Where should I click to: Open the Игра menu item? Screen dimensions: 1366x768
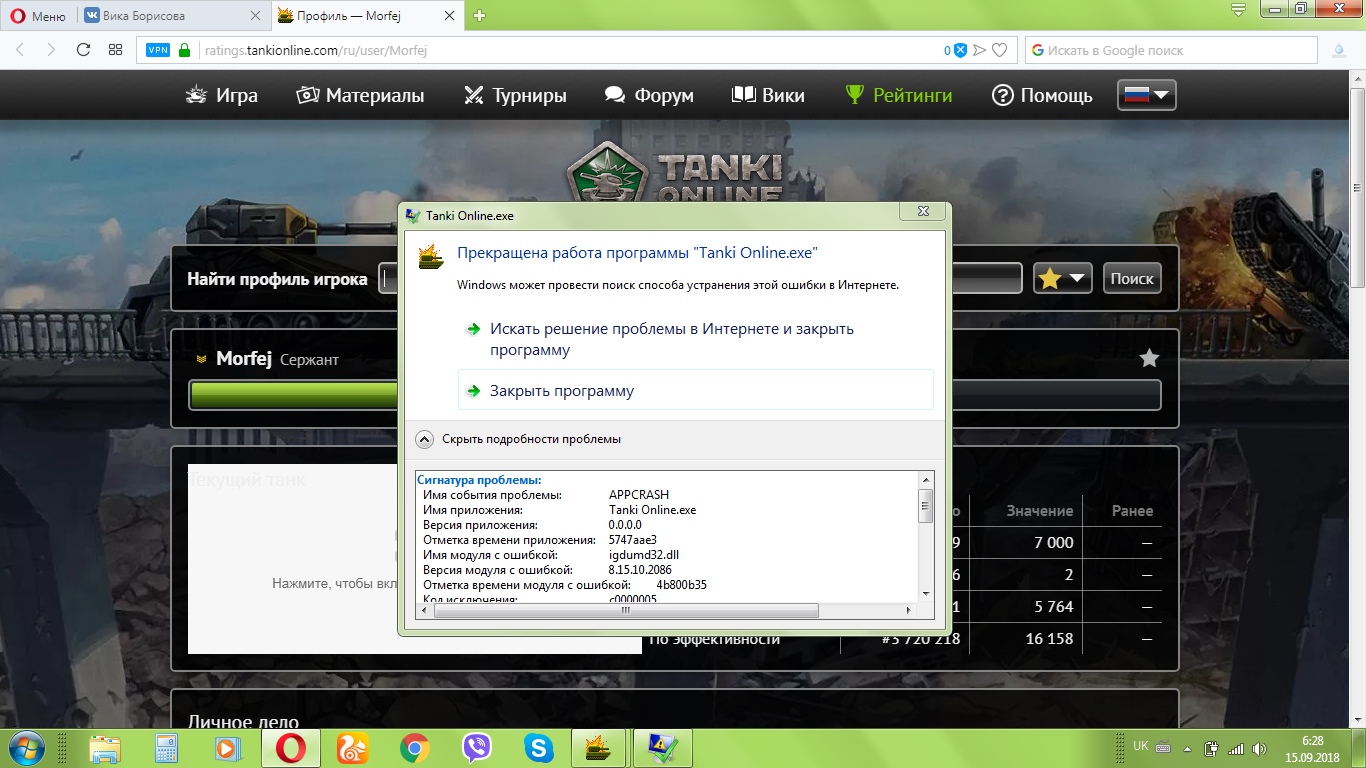(x=222, y=96)
